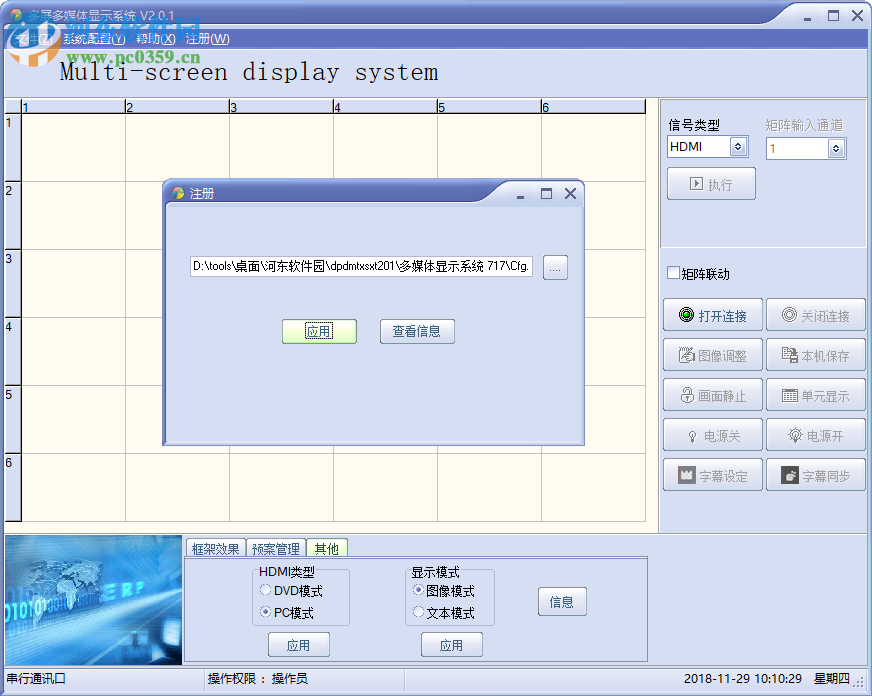Screen dimensions: 872x696
Task: Activate 画面静止 screen freeze
Action: 712,395
